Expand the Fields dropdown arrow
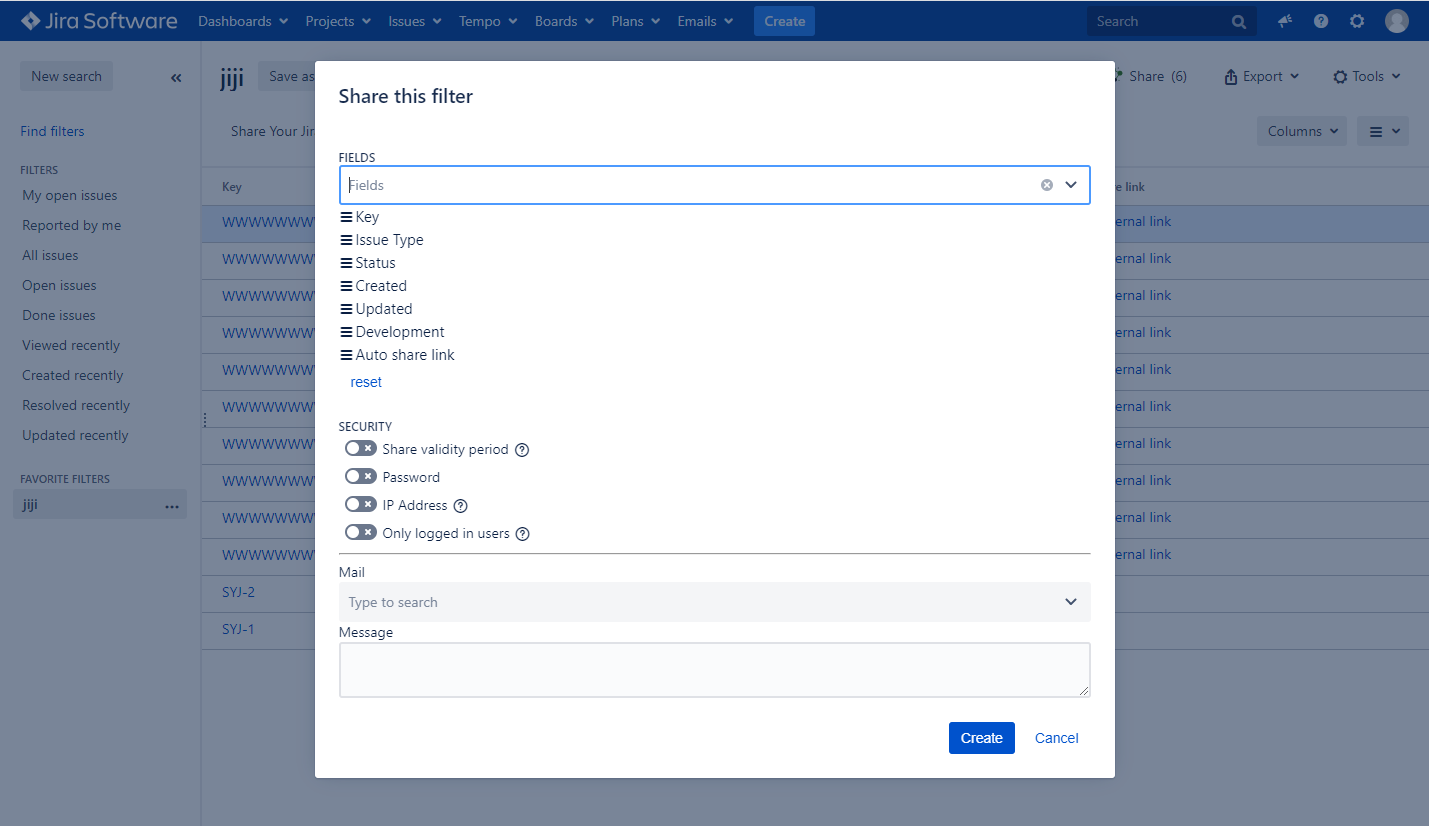Image resolution: width=1429 pixels, height=826 pixels. coord(1071,185)
